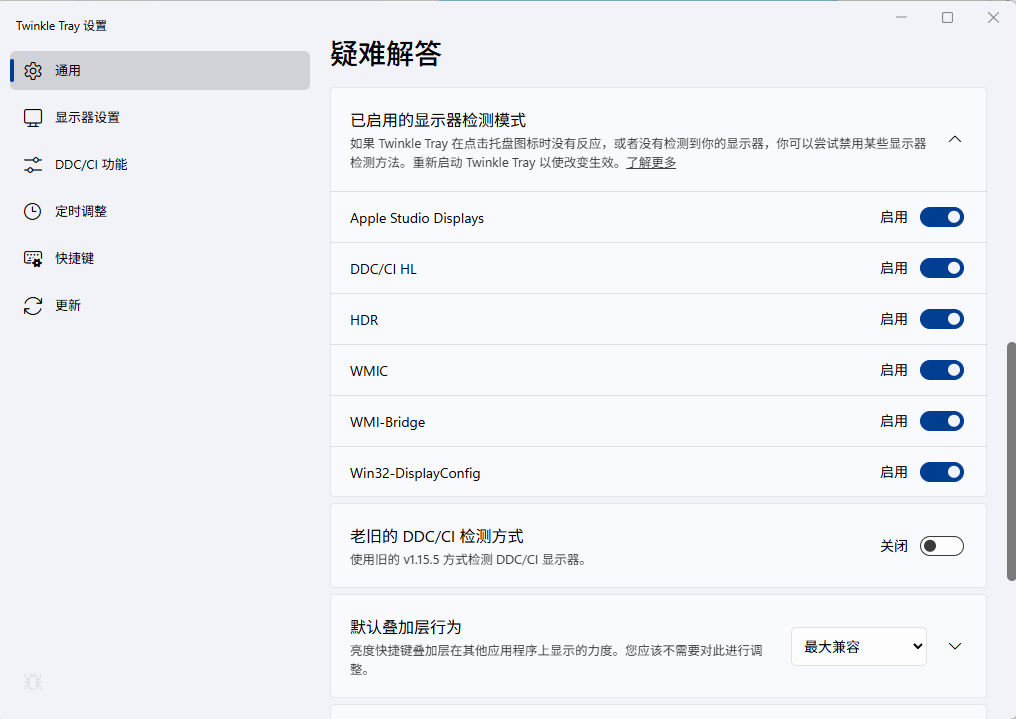Click the Win32-DisplayConfig label

[x=415, y=474]
